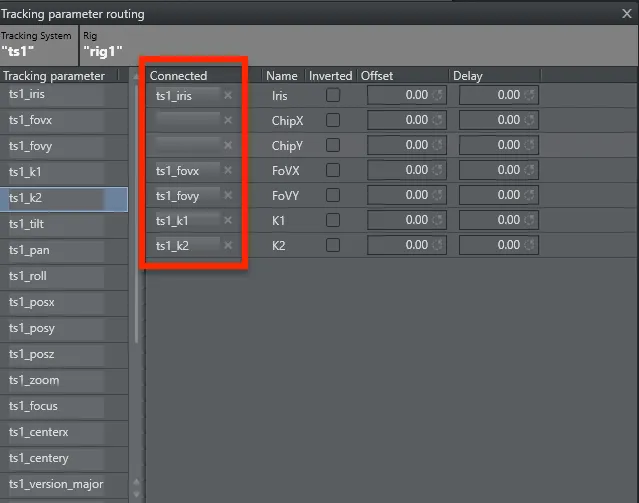
Task: Close the Tracking parameter routing window
Action: (x=627, y=13)
